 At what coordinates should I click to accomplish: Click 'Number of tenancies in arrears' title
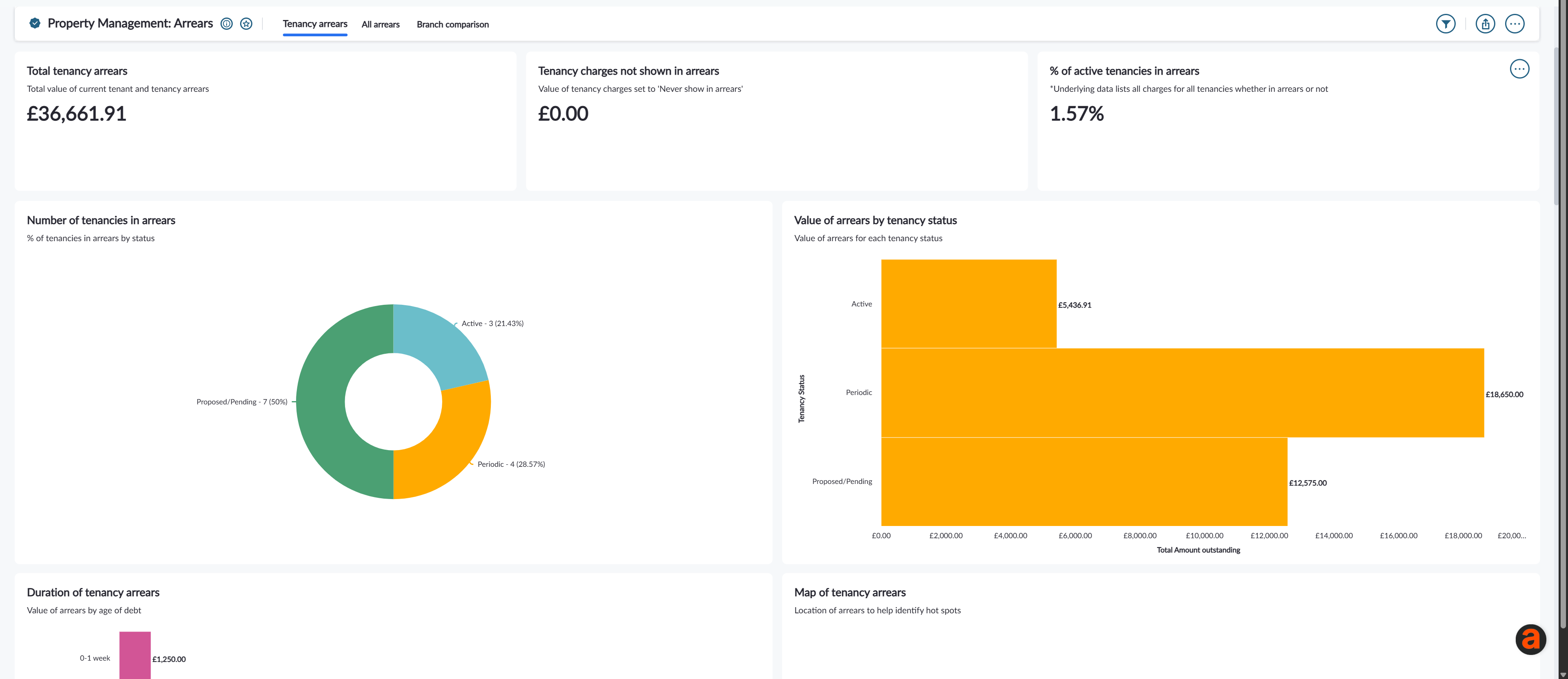101,220
